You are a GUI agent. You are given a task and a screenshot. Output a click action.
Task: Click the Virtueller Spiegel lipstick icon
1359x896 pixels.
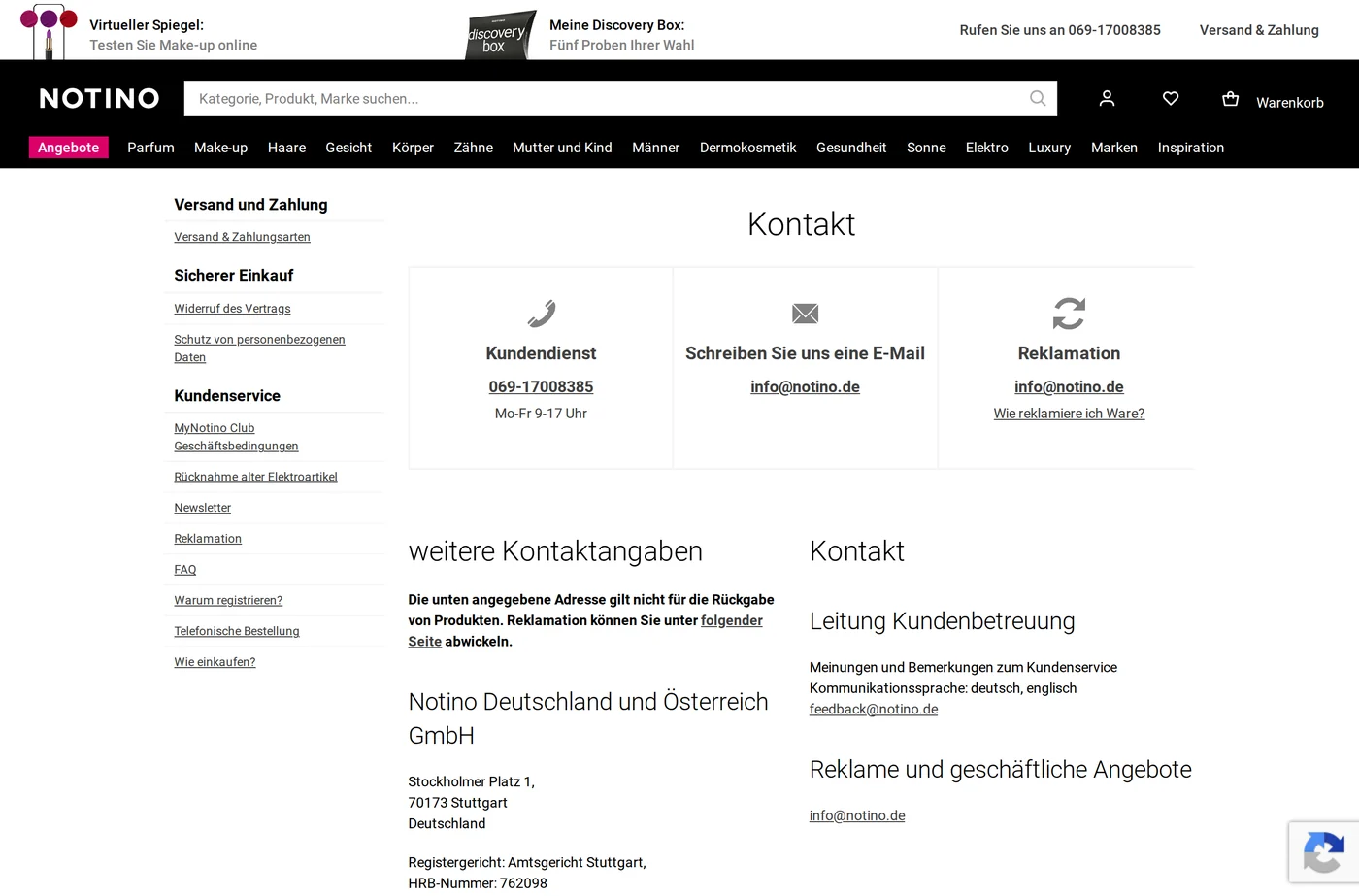48,31
